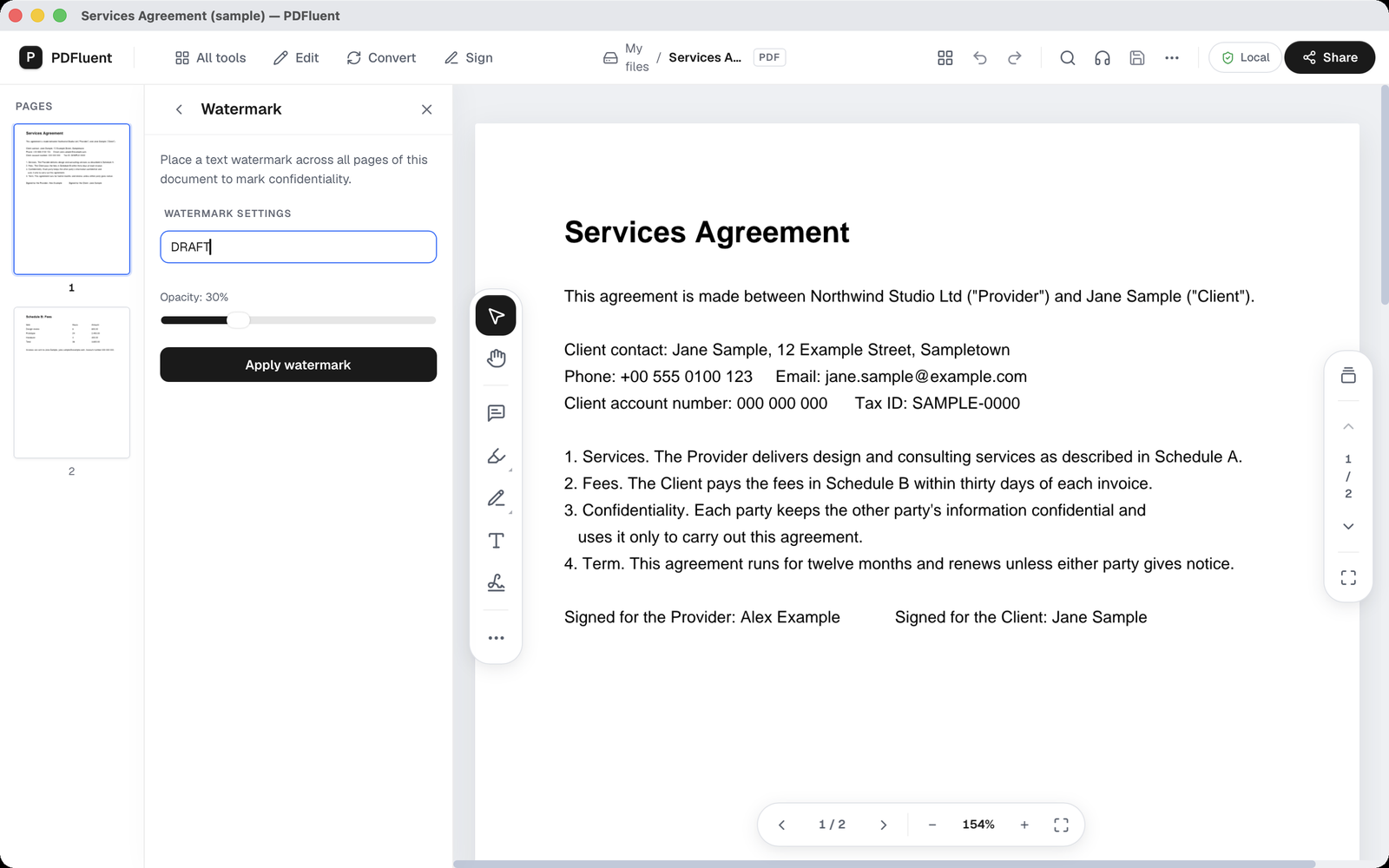Click Apply watermark button
This screenshot has height=868, width=1389.
point(298,365)
